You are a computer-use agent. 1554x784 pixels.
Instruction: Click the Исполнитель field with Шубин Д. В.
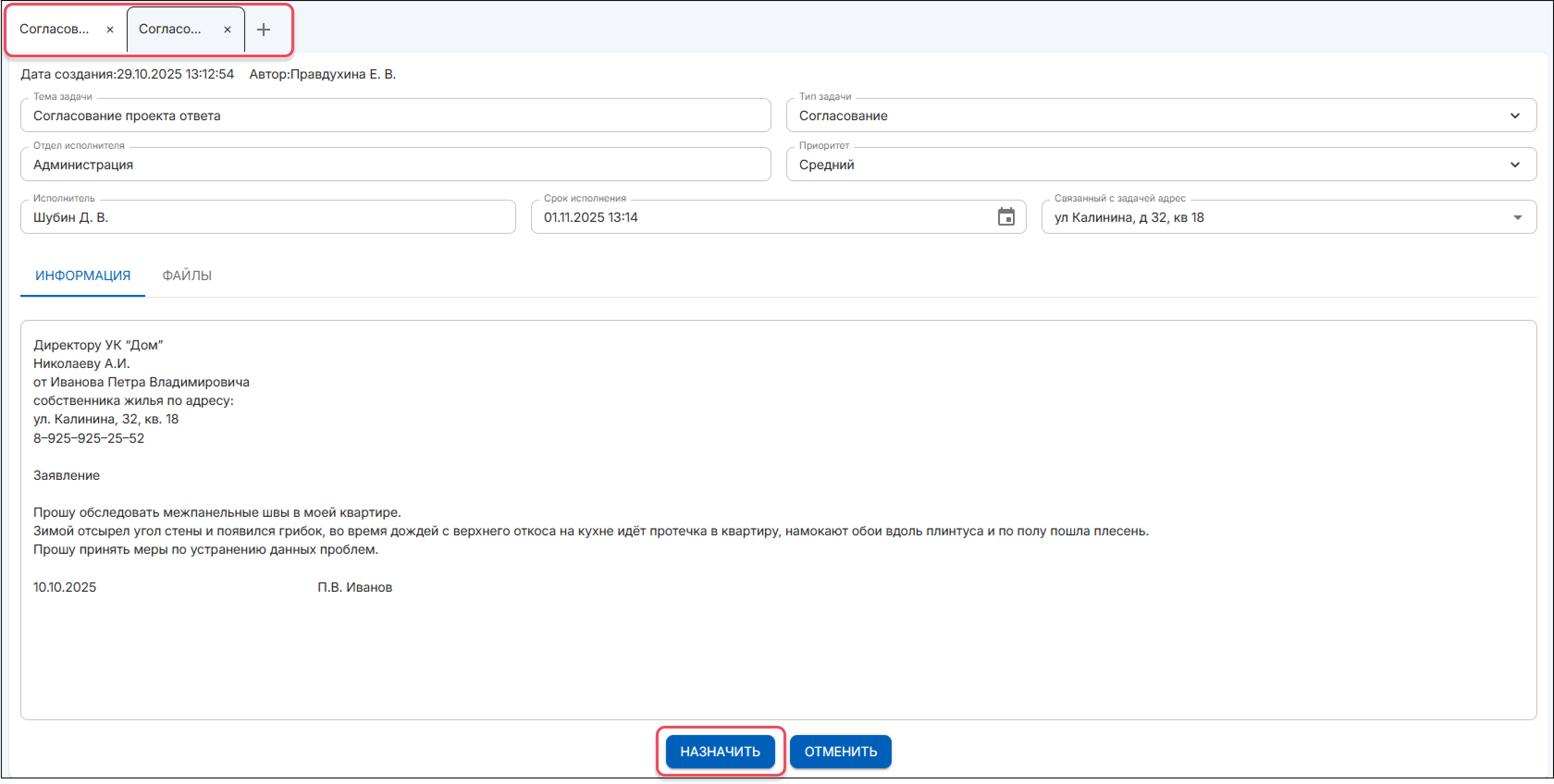[268, 217]
